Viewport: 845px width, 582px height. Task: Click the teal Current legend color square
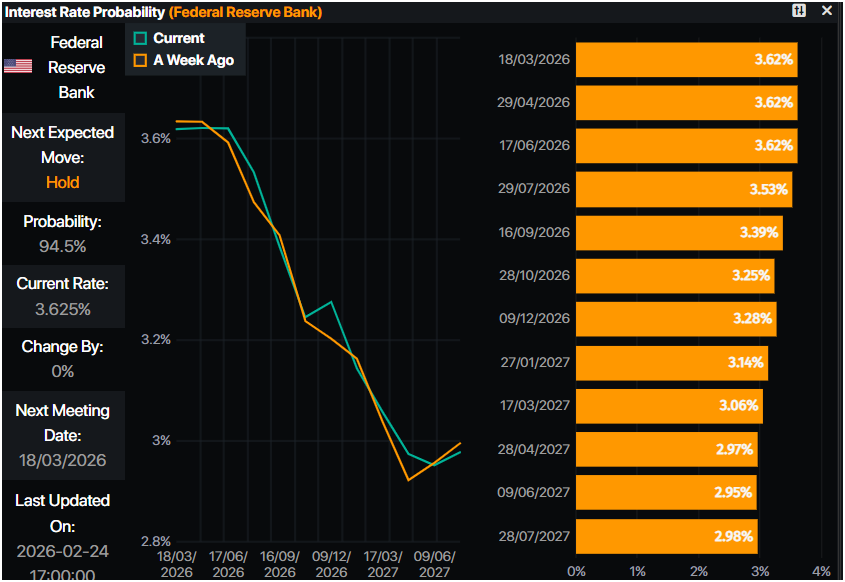[140, 38]
